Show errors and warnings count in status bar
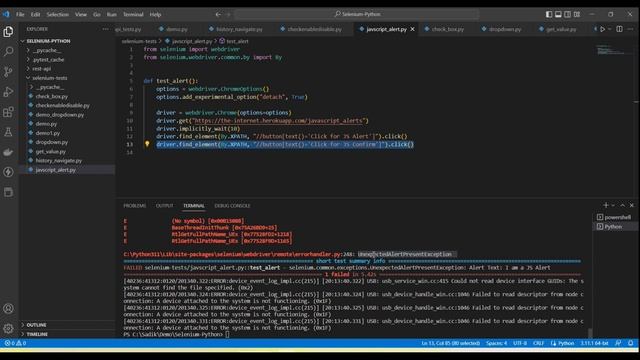 point(15,343)
